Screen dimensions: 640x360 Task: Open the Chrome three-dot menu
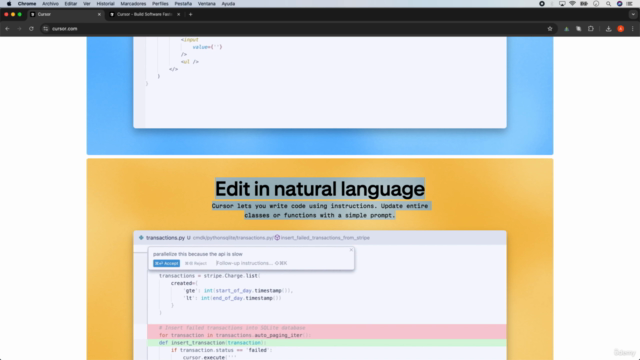(633, 29)
